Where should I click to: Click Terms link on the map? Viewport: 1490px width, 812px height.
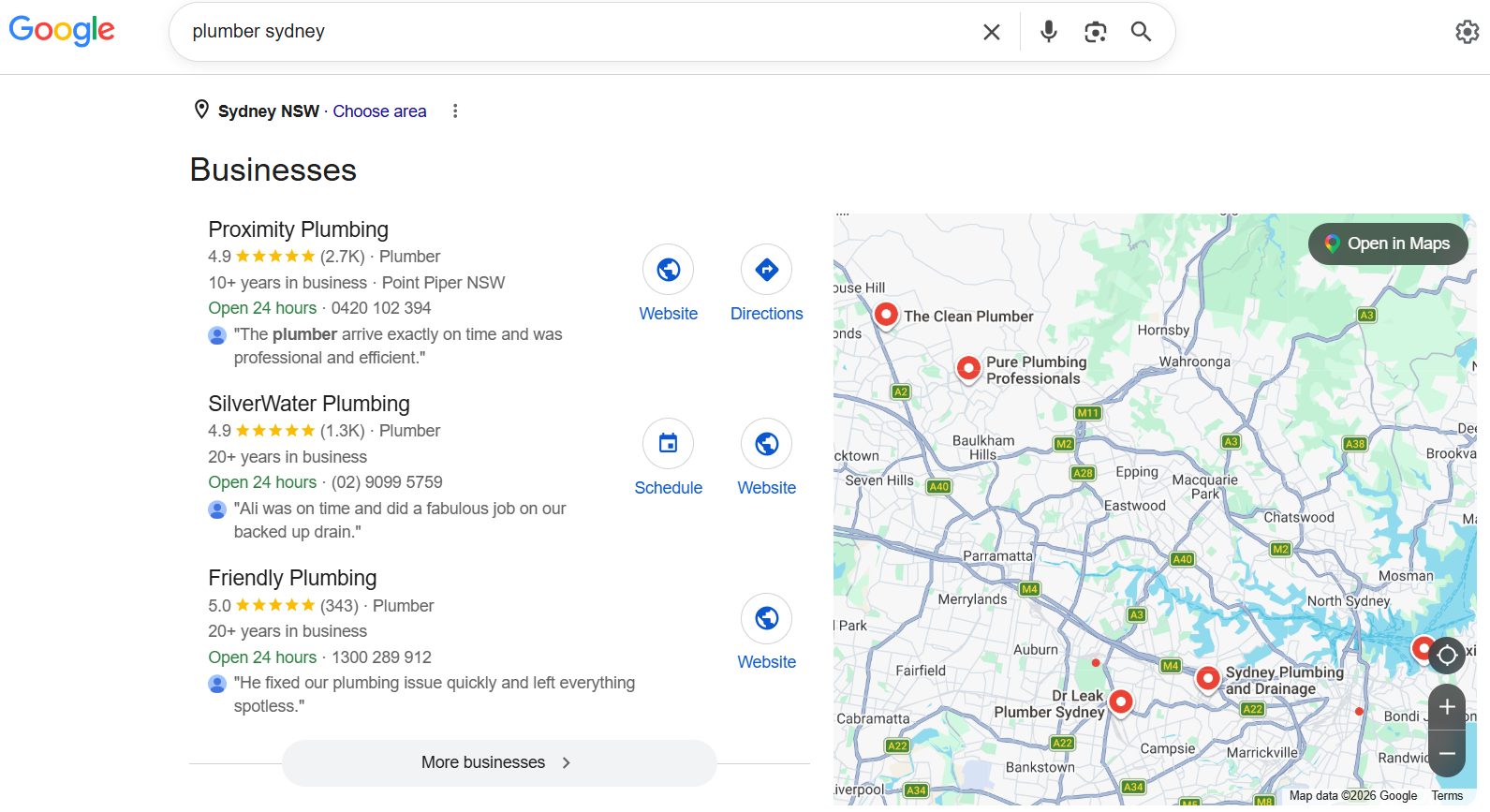(1447, 796)
